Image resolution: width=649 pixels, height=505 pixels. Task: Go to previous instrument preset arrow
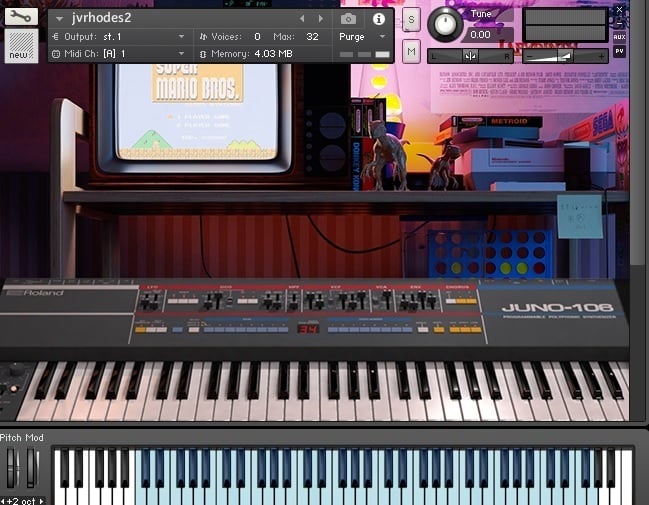pos(302,19)
